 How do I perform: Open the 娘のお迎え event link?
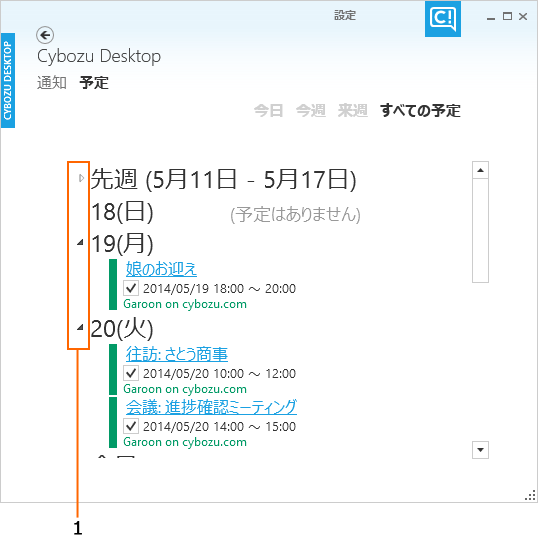[161, 268]
